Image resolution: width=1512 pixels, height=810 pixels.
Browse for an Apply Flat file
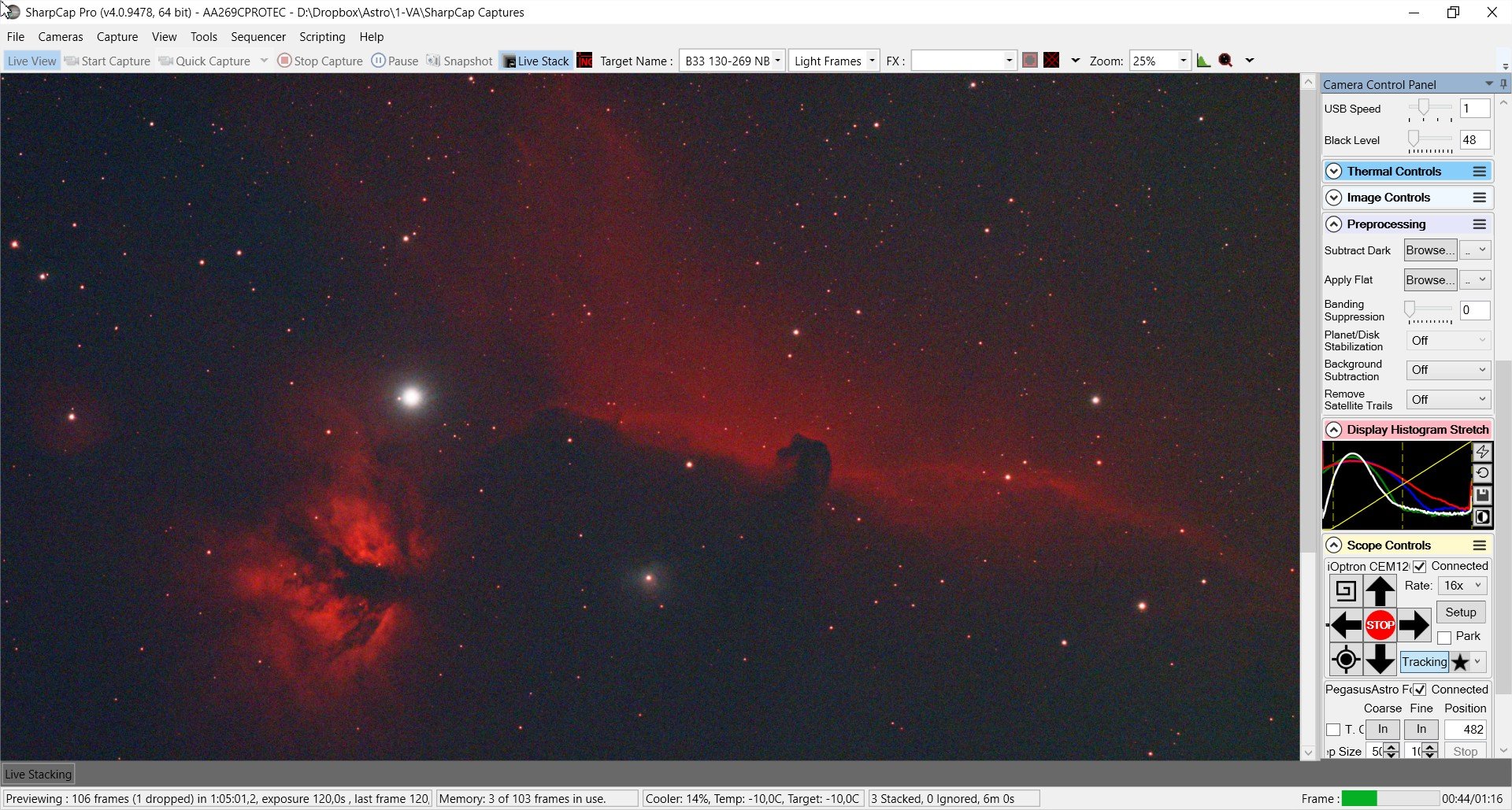1430,280
